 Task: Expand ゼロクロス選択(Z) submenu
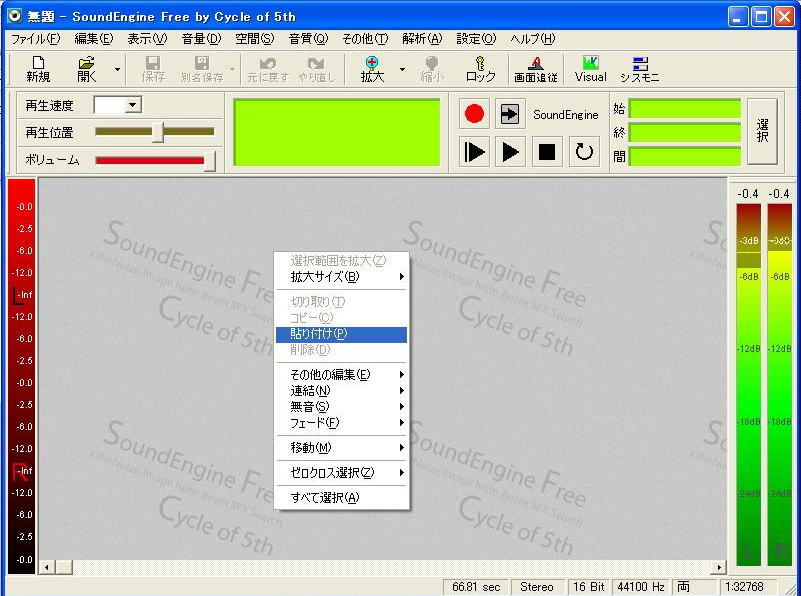coord(341,472)
